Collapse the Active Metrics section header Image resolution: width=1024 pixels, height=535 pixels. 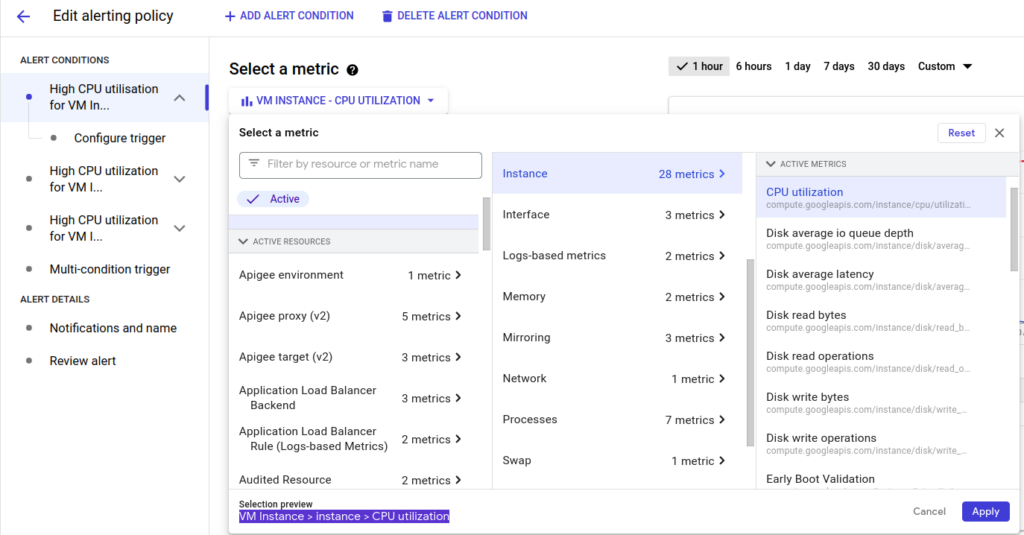[771, 164]
